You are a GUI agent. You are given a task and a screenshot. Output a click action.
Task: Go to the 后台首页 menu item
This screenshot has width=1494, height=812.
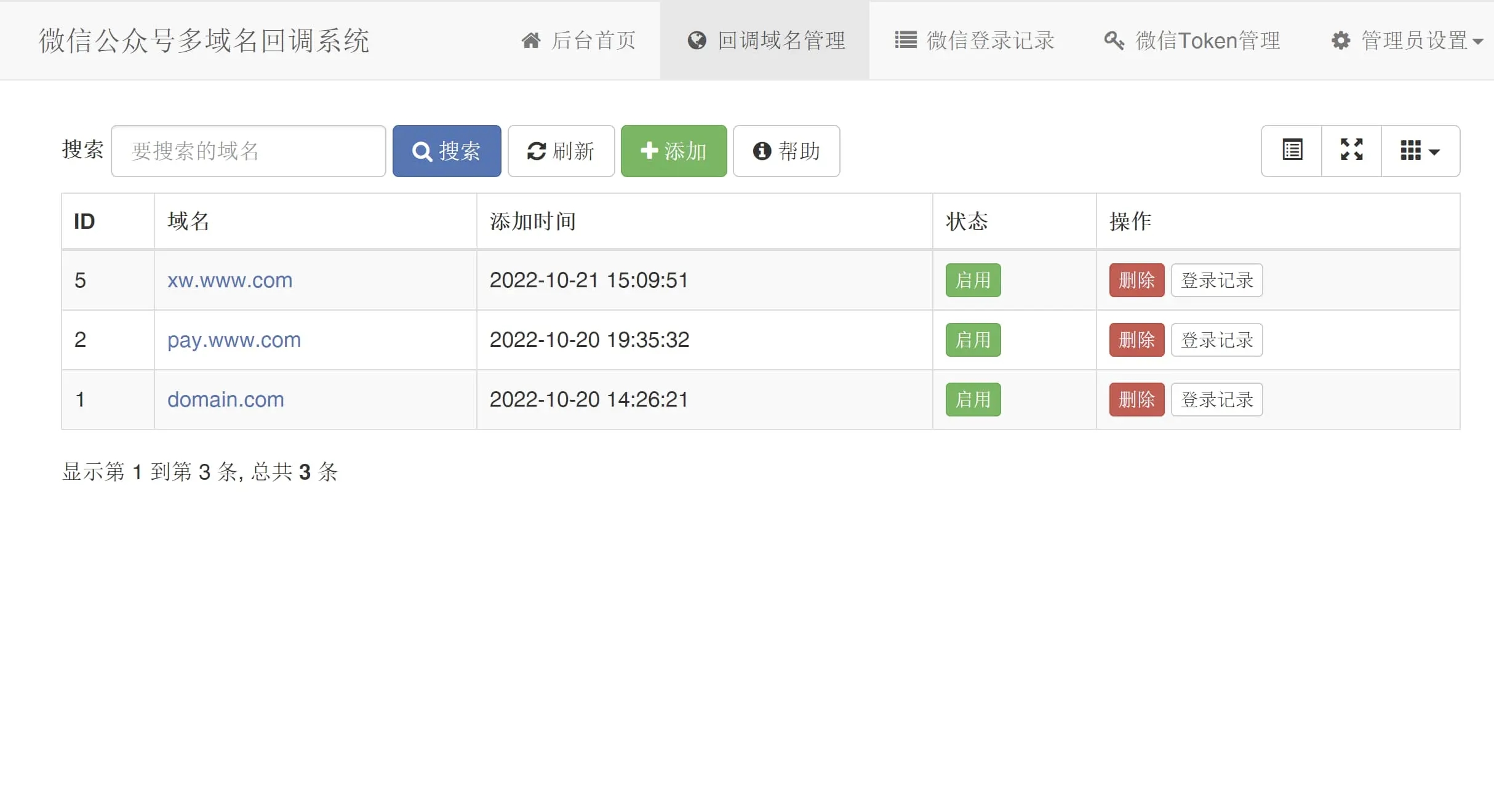tap(578, 40)
